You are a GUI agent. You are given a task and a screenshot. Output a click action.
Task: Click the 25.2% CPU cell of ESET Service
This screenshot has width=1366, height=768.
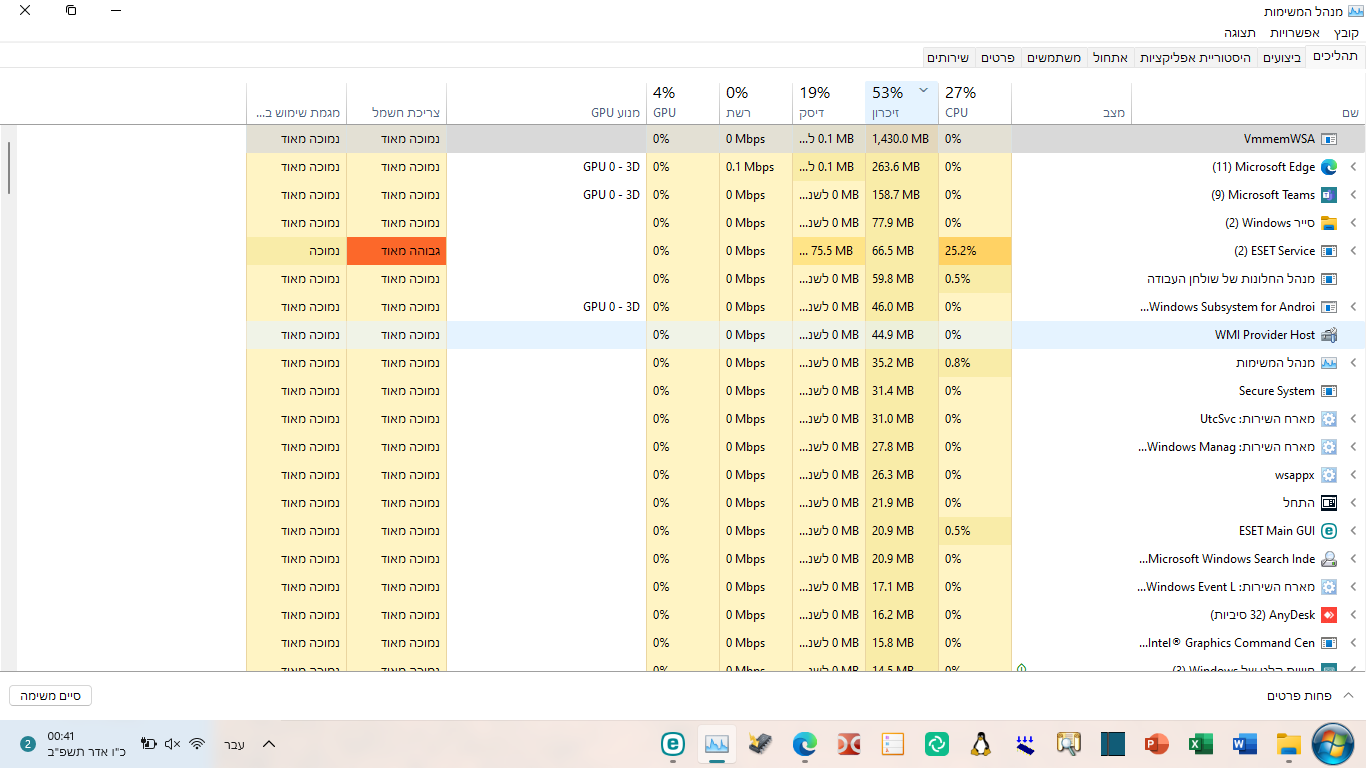point(975,251)
